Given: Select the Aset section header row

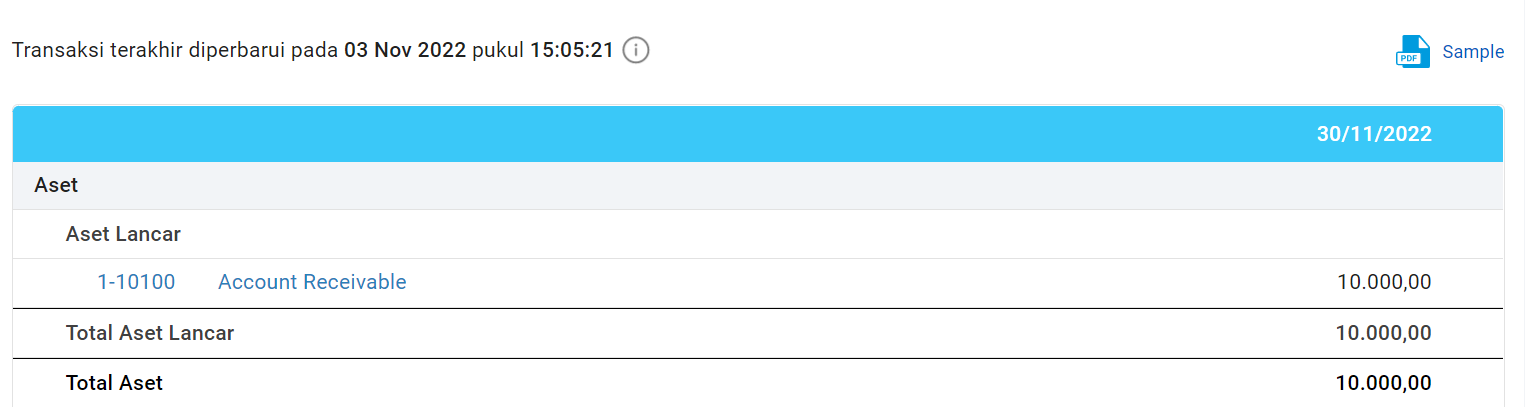Looking at the screenshot, I should click(56, 185).
